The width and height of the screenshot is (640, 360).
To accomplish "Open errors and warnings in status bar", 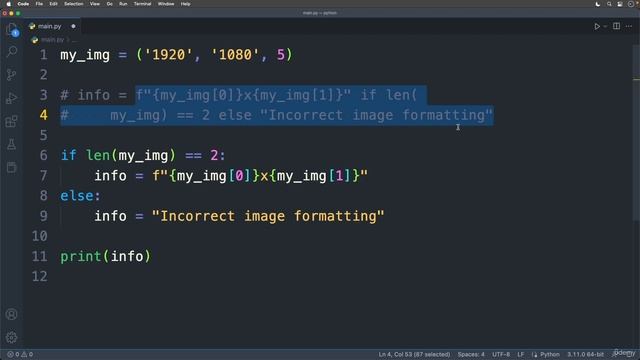I will pyautogui.click(x=20, y=354).
